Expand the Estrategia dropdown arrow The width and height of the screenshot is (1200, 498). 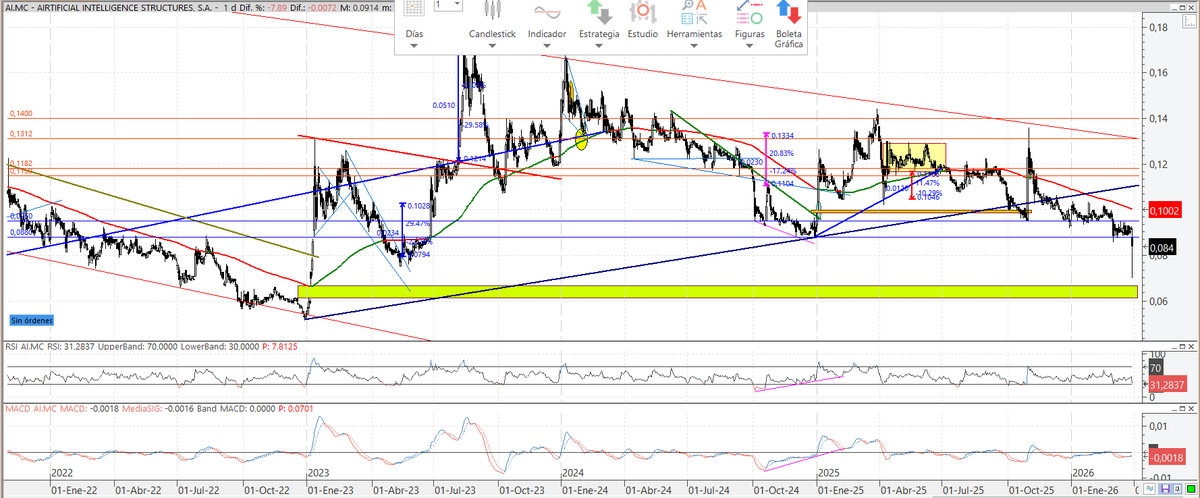coord(599,45)
